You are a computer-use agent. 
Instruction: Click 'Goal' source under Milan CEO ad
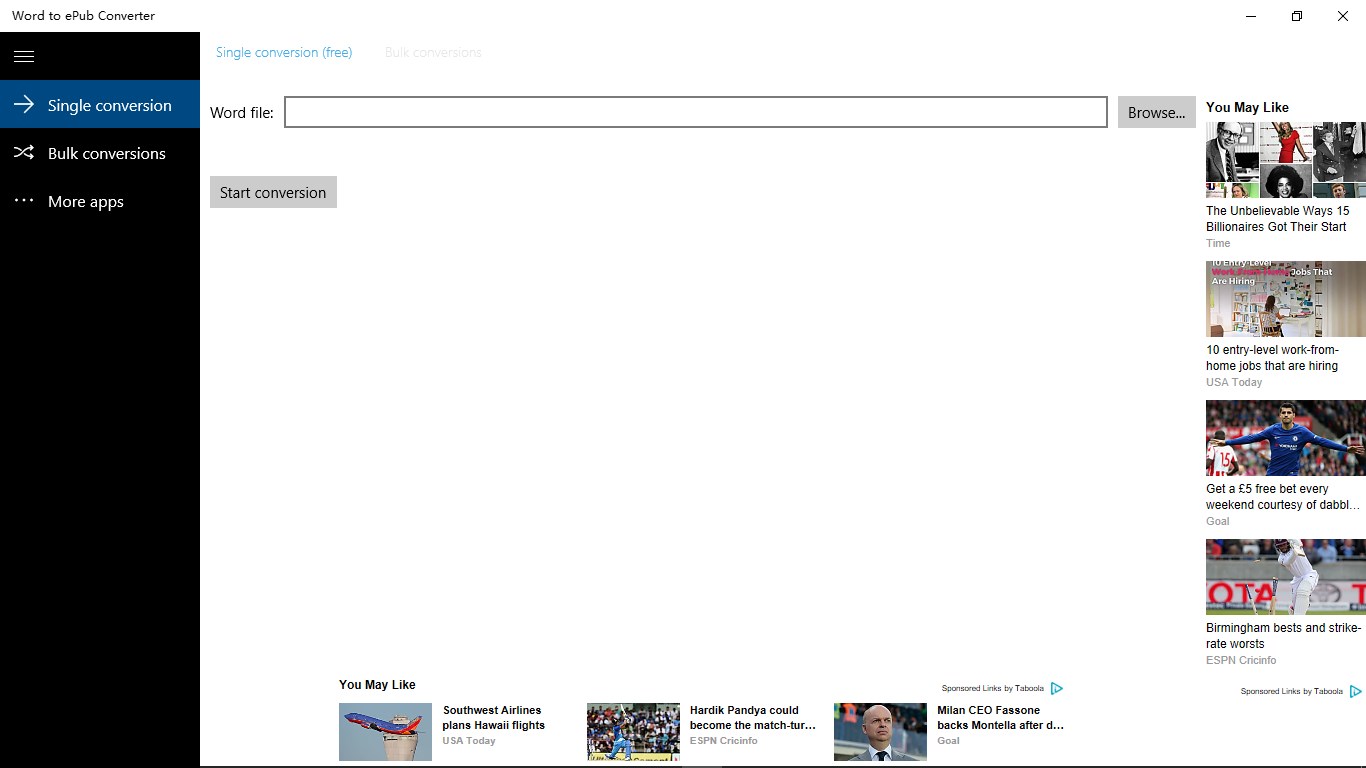(x=948, y=741)
